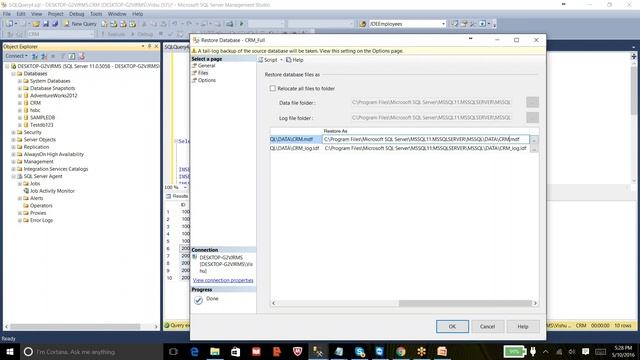Click the browse button for the CRM.mdf row
This screenshot has width=640, height=360.
(534, 140)
